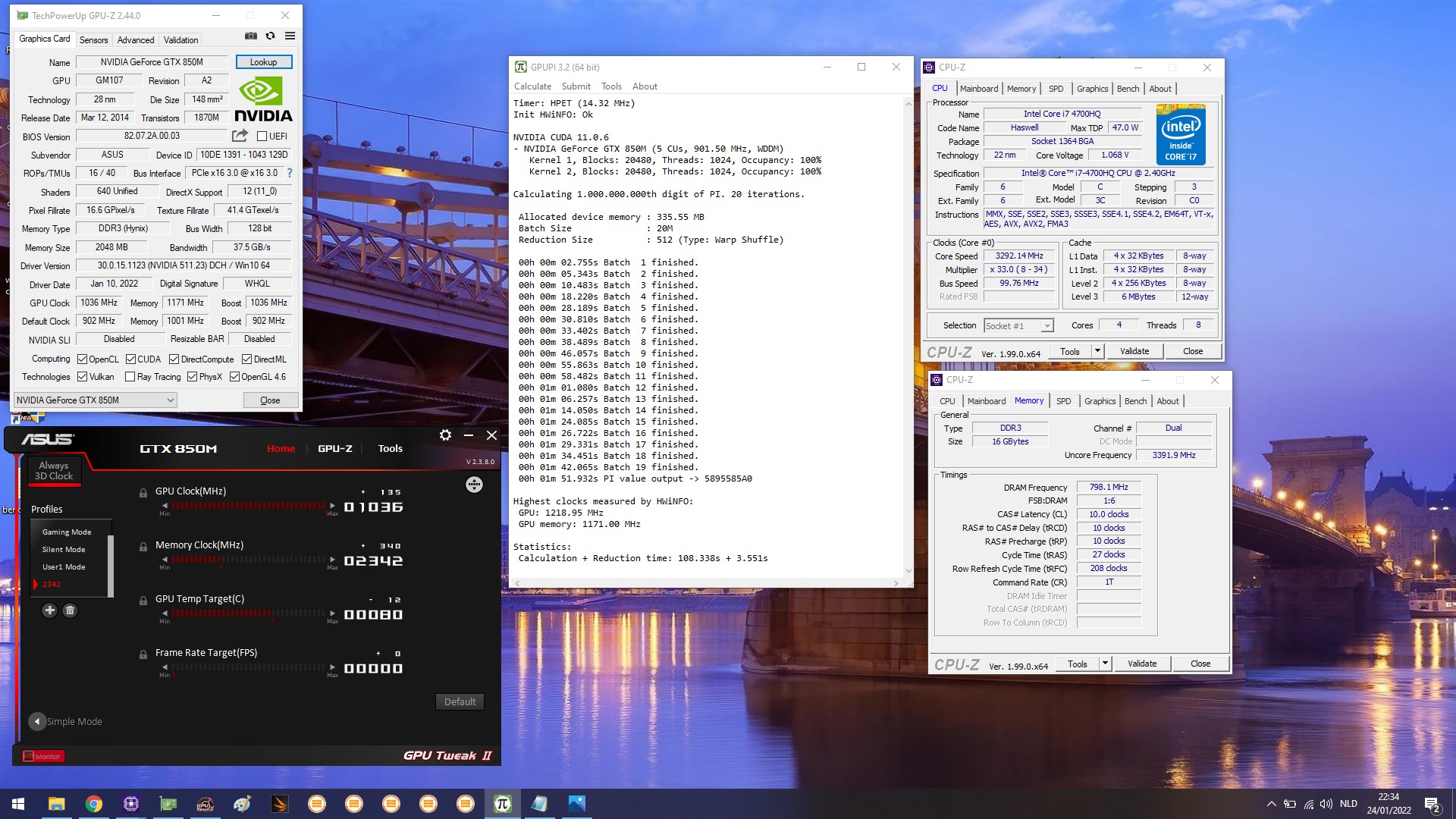Open File Explorer from taskbar
The image size is (1456, 819).
[56, 804]
